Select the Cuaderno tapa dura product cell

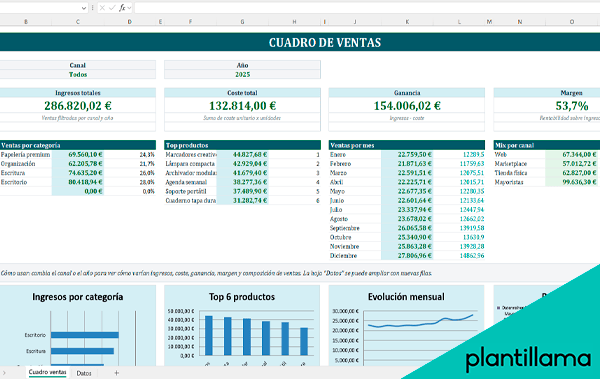(x=191, y=201)
